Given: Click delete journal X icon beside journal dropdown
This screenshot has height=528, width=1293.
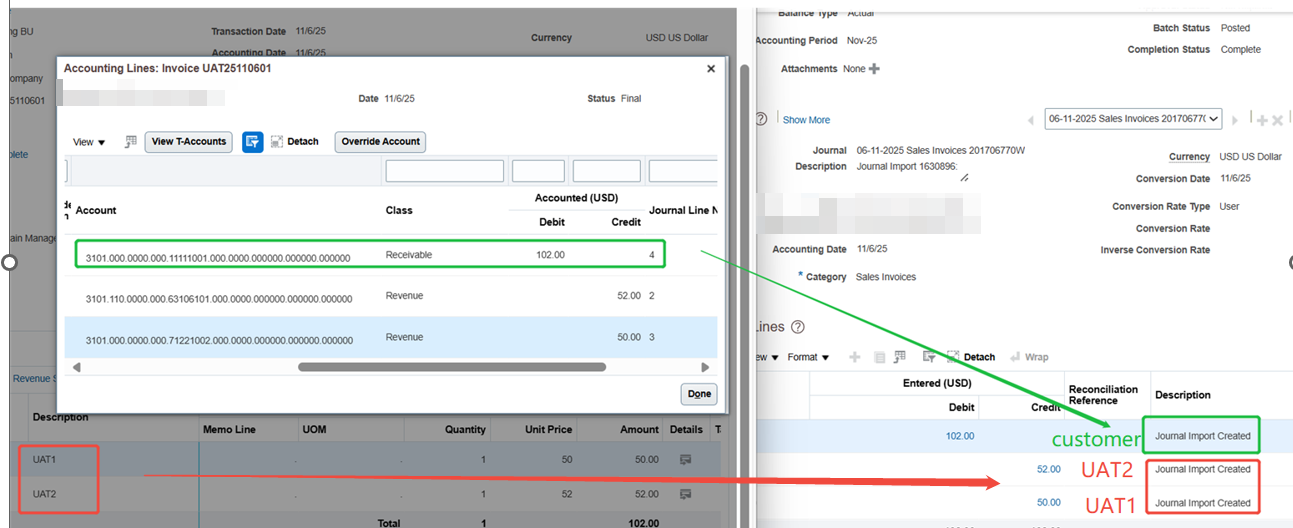Looking at the screenshot, I should click(x=1277, y=120).
